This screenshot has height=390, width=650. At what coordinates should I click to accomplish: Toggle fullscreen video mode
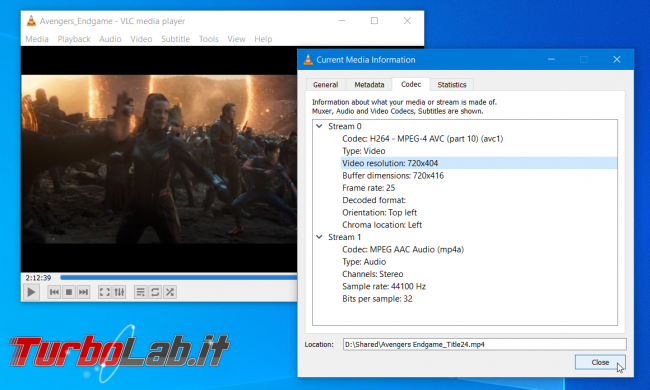(104, 292)
